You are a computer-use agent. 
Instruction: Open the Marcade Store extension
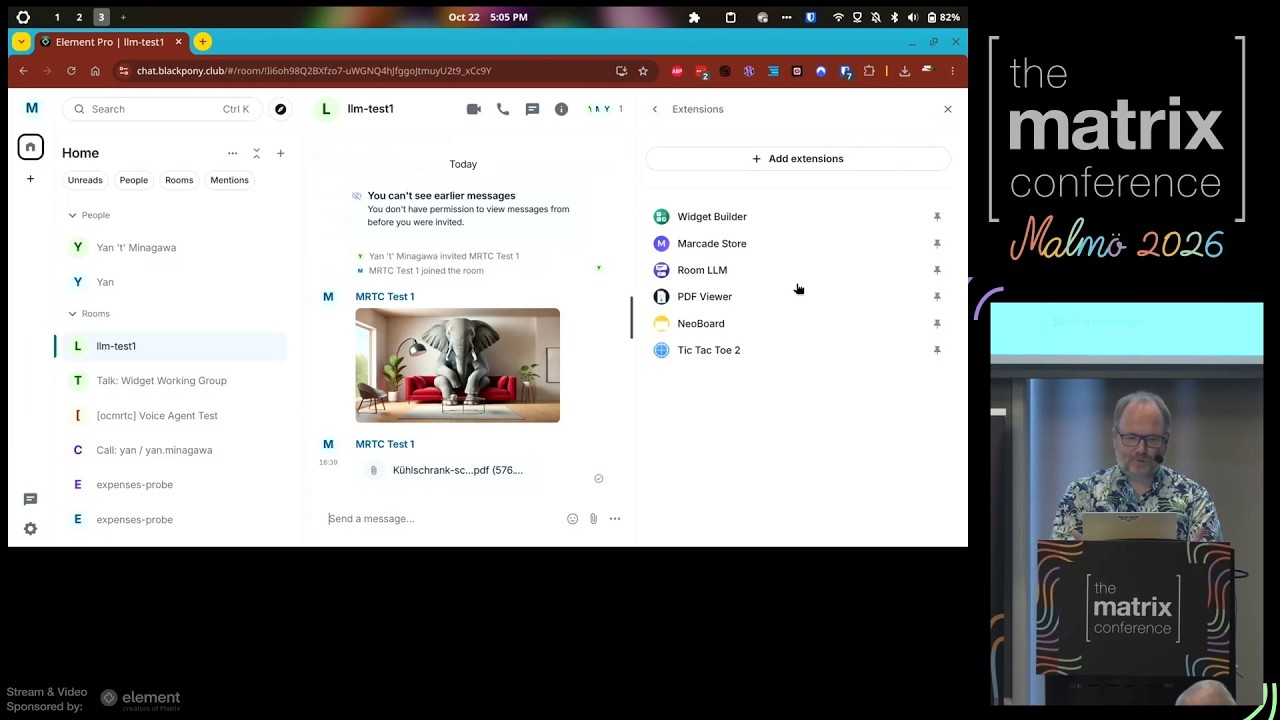(x=712, y=244)
